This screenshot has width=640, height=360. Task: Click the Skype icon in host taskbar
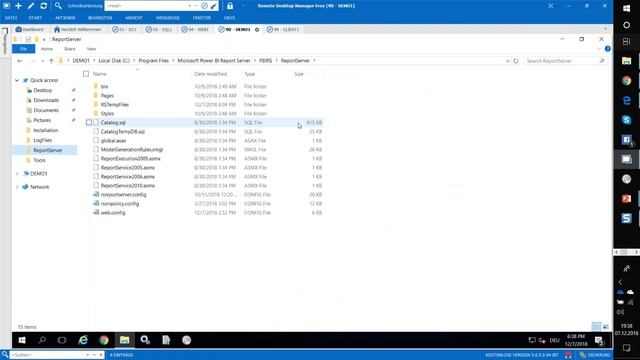click(627, 120)
